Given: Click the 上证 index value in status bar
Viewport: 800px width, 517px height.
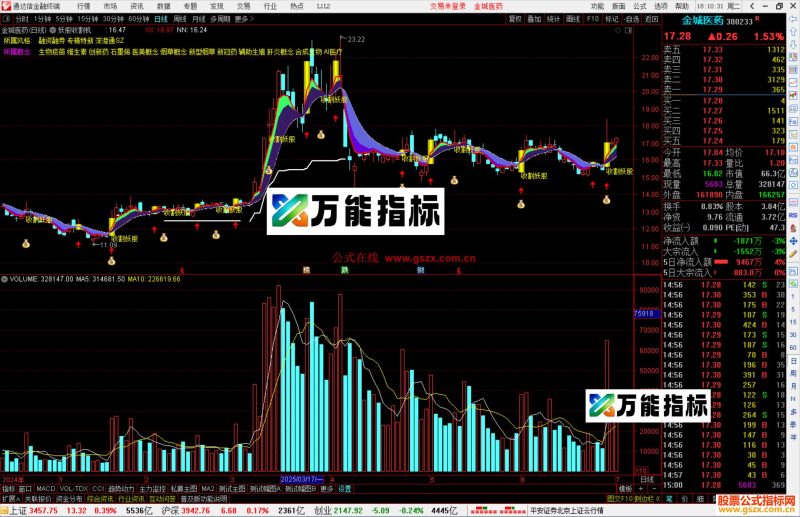Looking at the screenshot, I should (x=44, y=510).
